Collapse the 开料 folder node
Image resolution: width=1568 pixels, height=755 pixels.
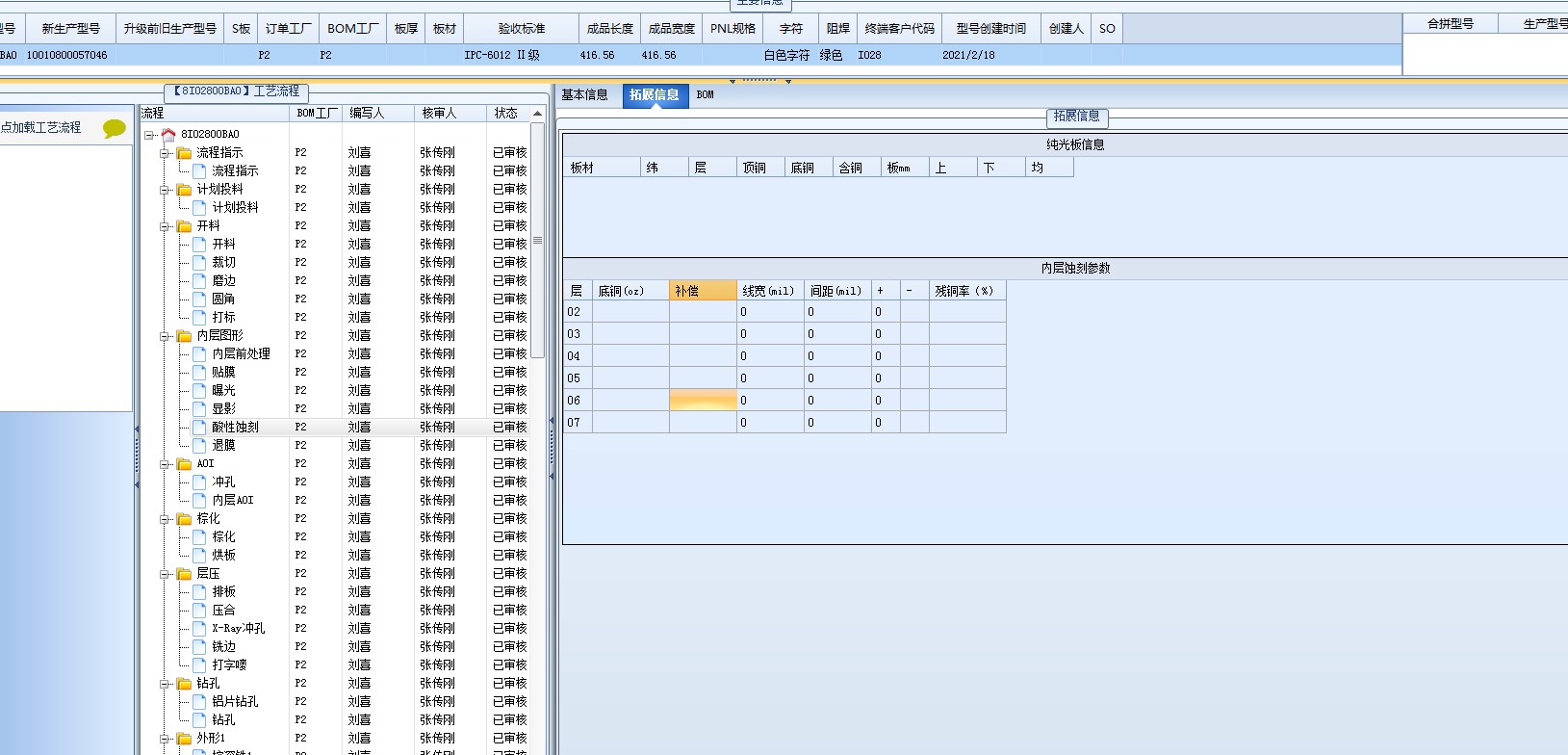tap(165, 226)
